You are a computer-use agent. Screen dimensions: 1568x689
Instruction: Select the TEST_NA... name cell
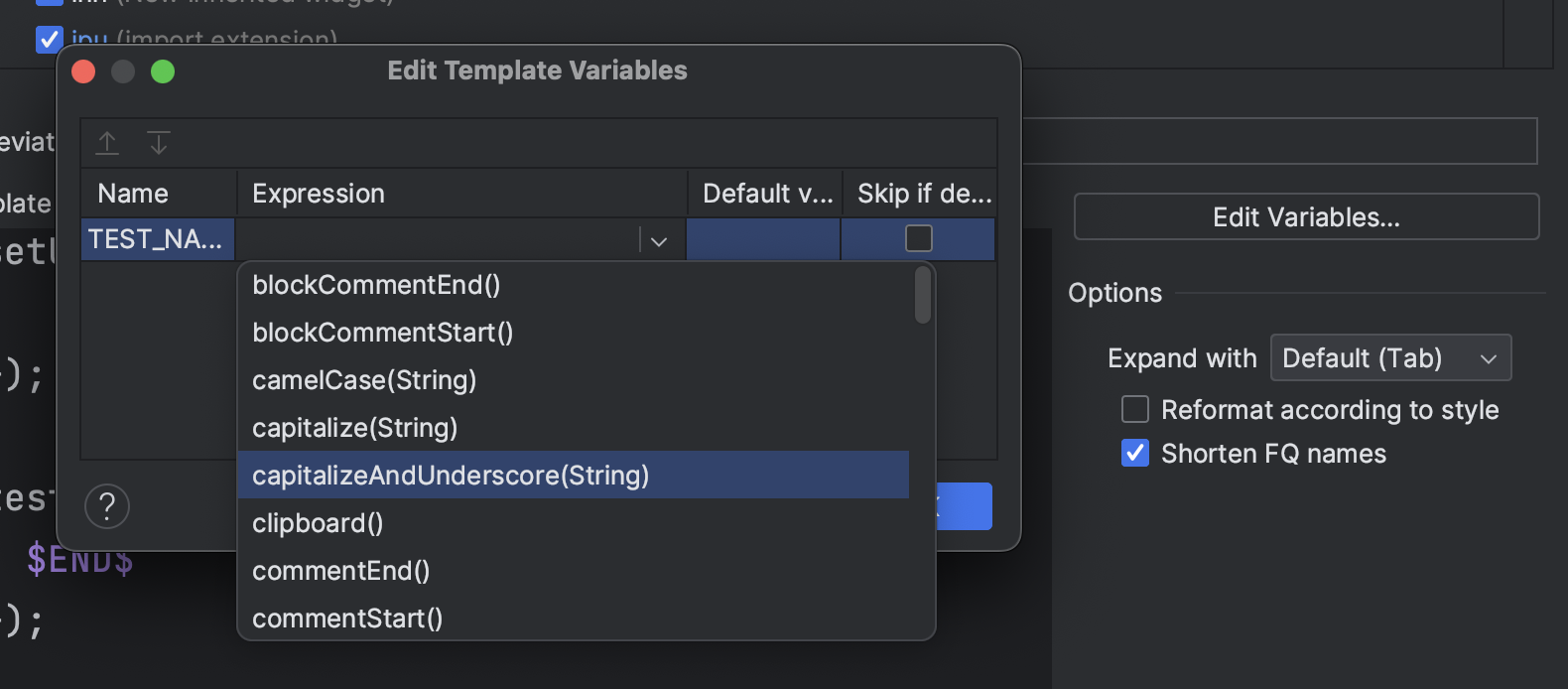tap(156, 239)
